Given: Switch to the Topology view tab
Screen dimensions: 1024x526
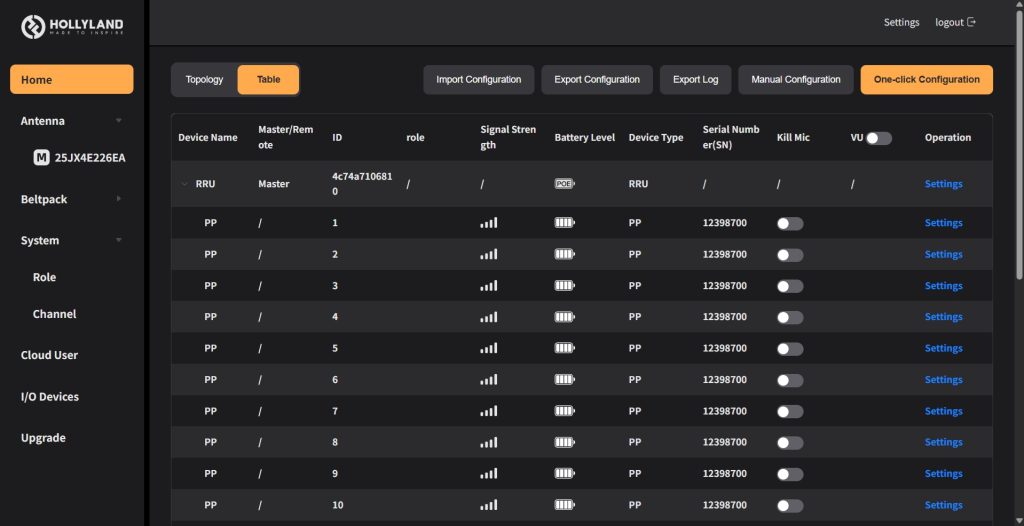Looking at the screenshot, I should tap(205, 80).
